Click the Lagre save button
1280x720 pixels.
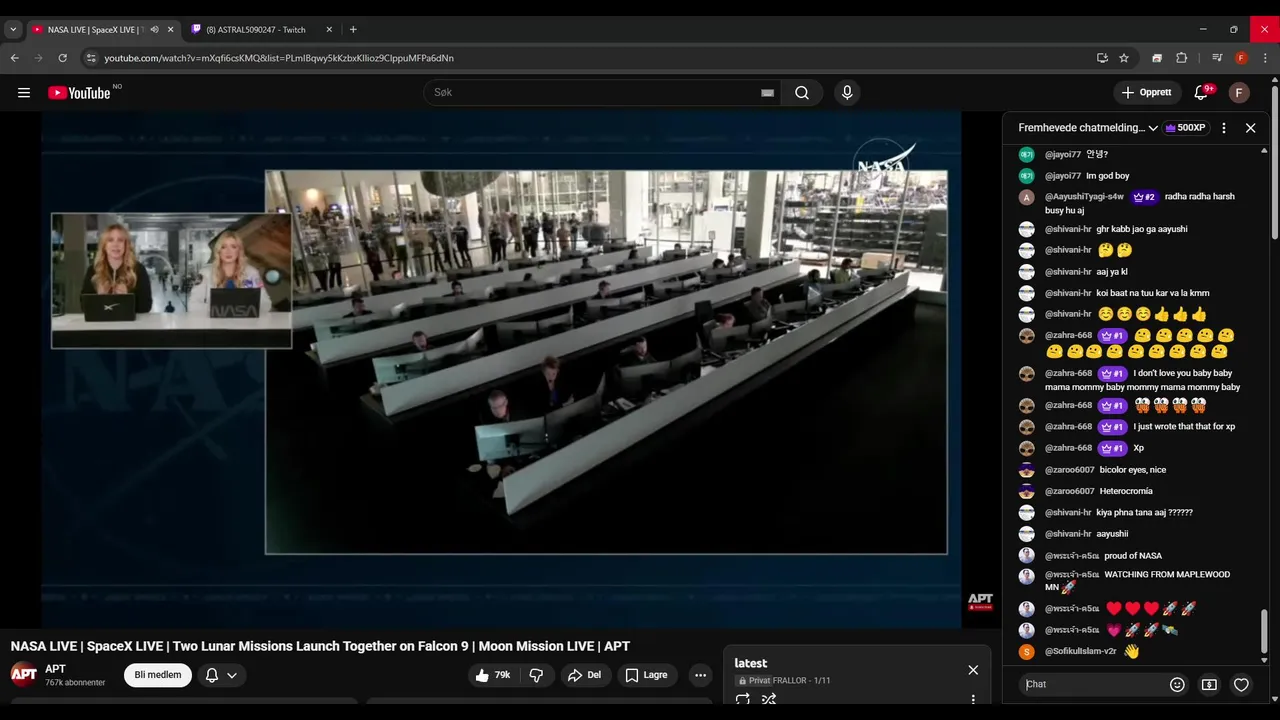click(647, 675)
